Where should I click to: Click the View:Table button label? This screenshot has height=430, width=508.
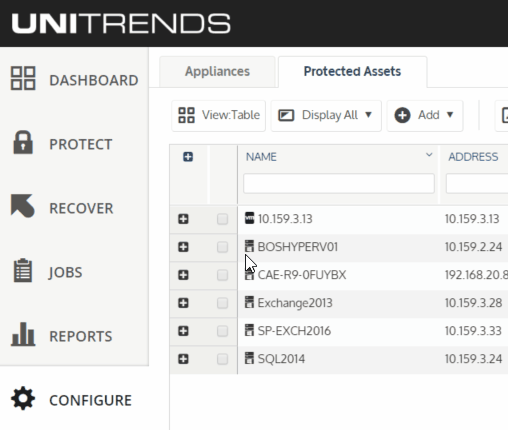pos(231,115)
